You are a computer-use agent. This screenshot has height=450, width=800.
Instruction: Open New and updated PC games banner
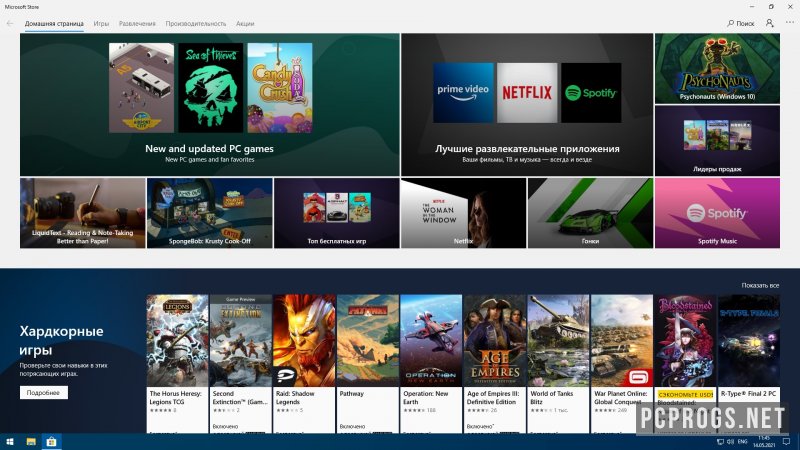click(x=210, y=105)
